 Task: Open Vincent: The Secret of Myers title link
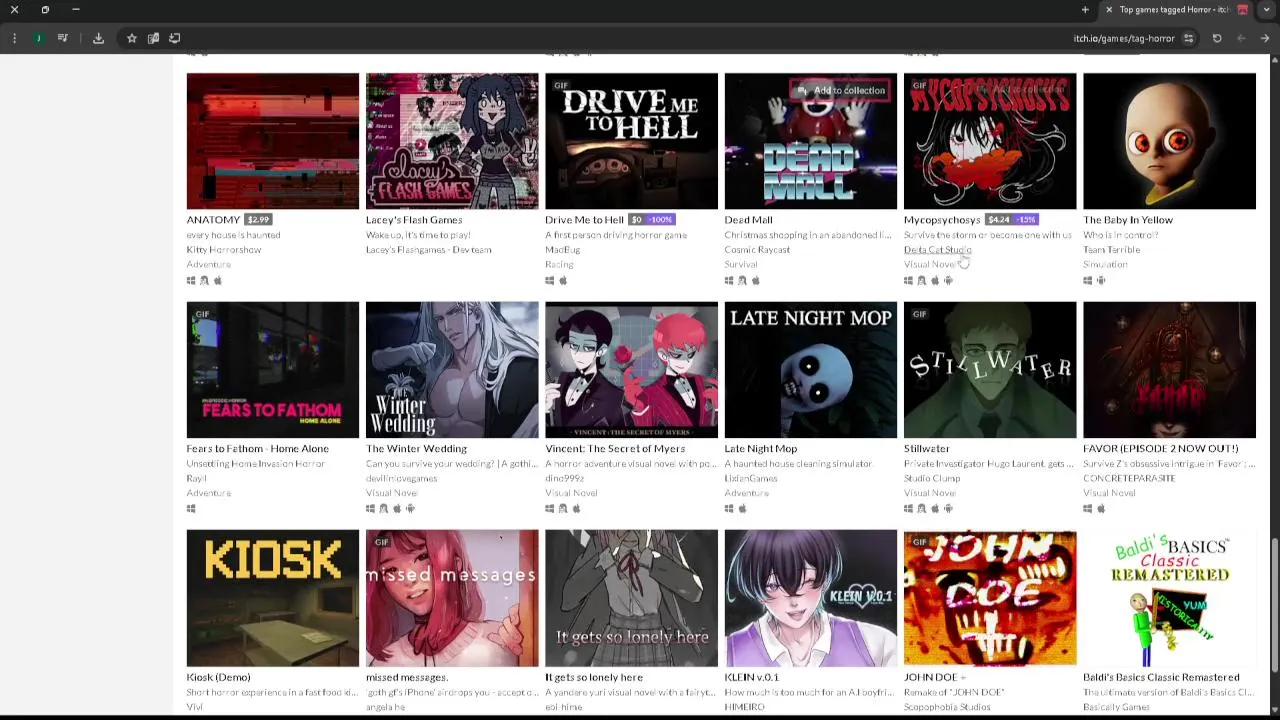pyautogui.click(x=615, y=449)
